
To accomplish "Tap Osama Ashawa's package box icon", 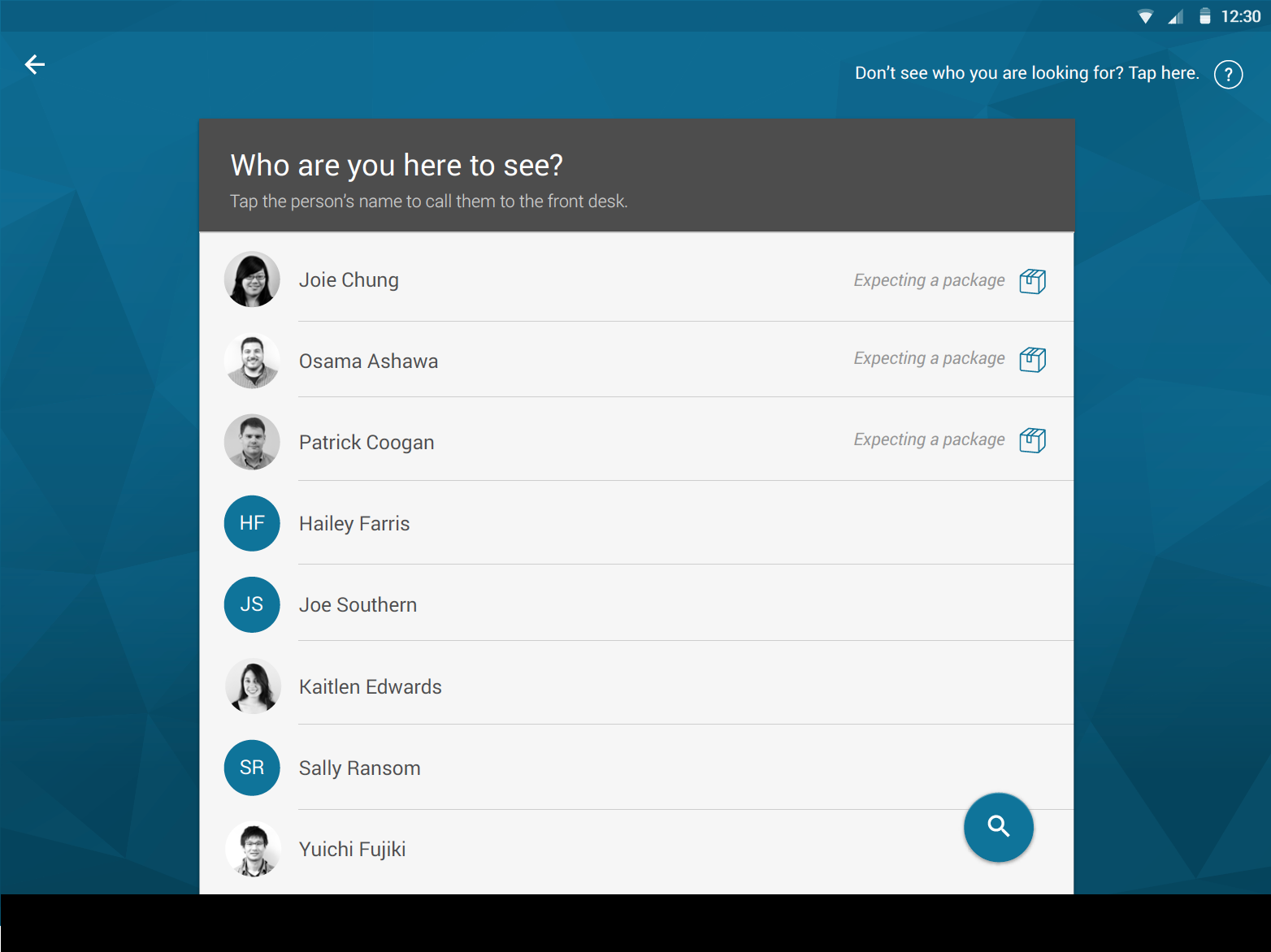I will point(1032,359).
